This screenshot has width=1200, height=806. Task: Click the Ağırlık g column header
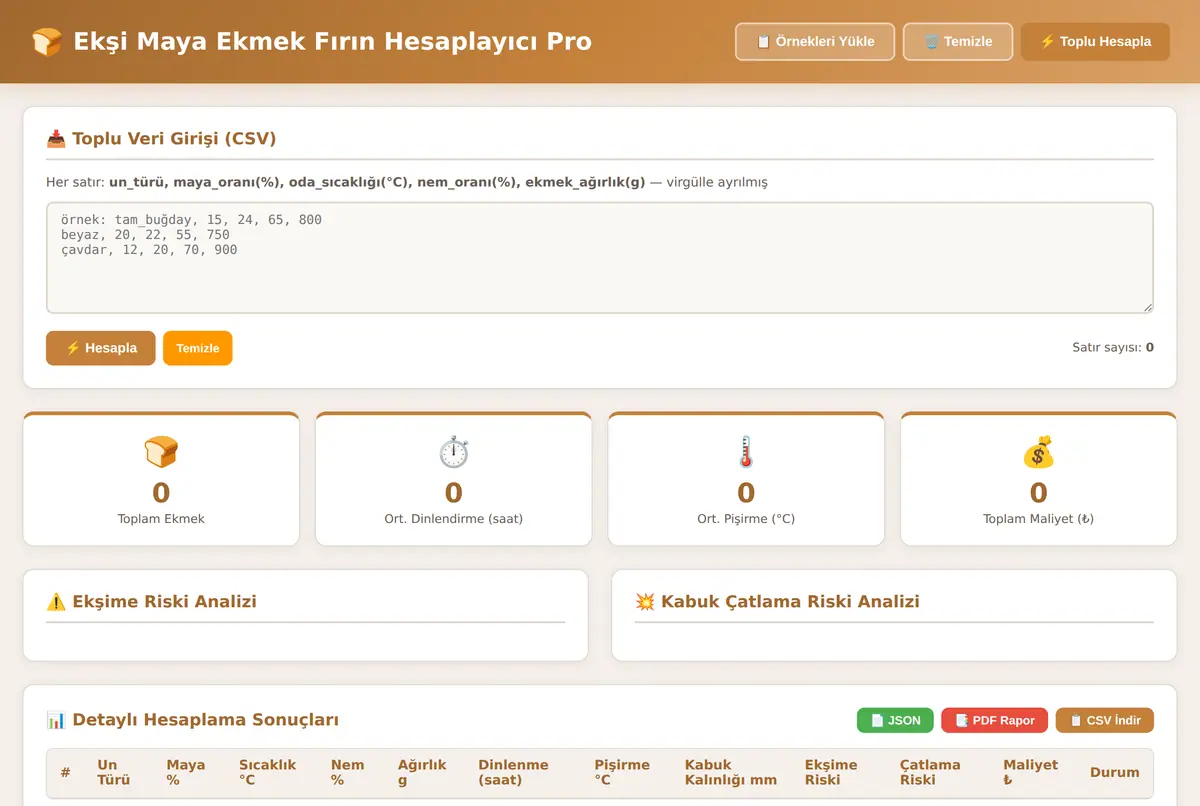coord(422,772)
